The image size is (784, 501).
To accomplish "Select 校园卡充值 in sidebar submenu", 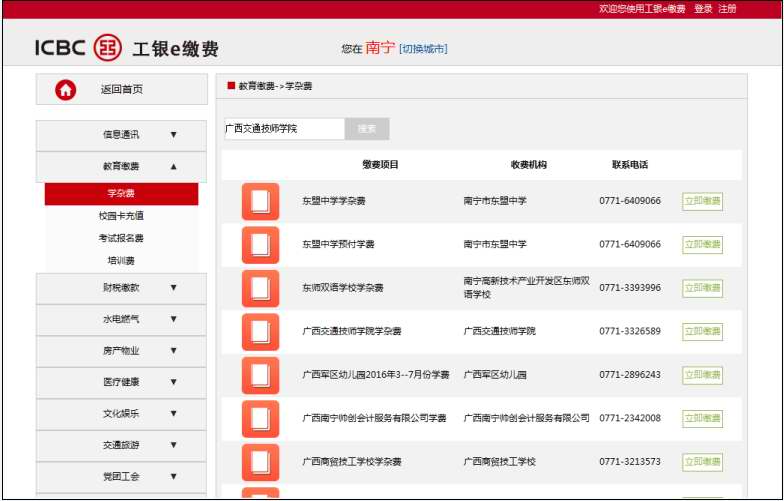I will 121,215.
